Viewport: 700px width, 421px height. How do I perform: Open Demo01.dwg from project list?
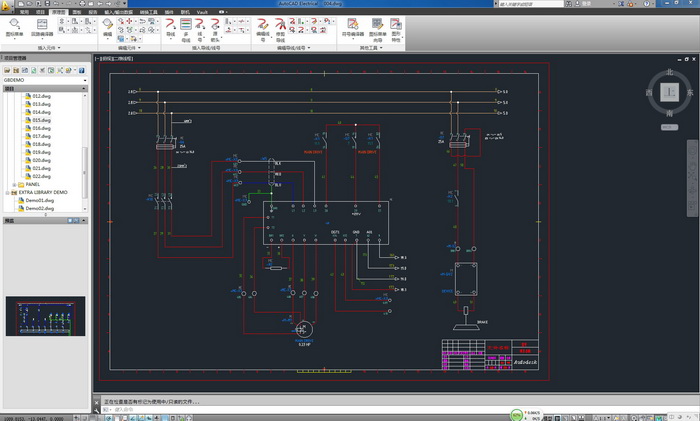click(40, 200)
